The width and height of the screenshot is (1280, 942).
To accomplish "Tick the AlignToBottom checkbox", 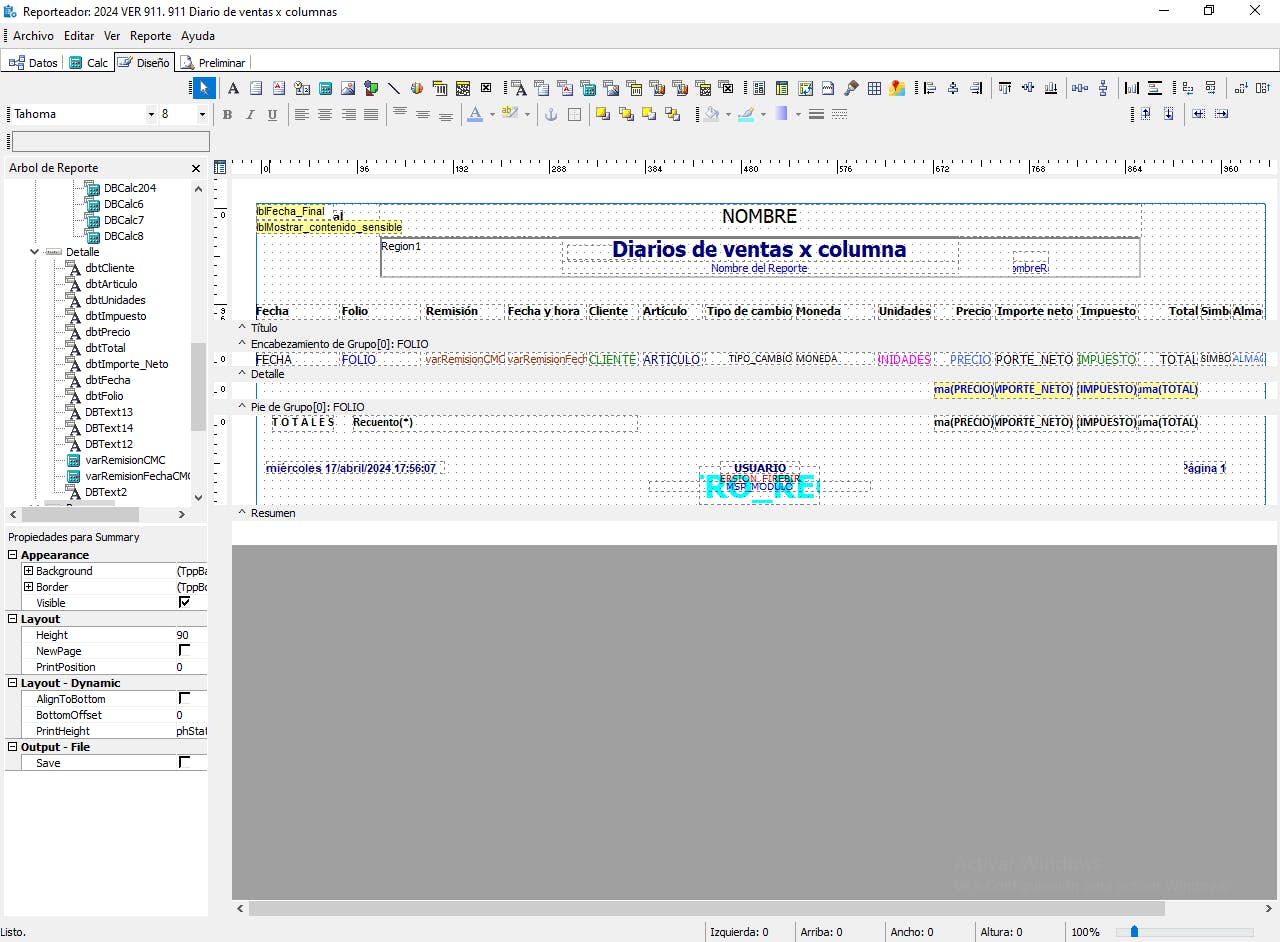I will [x=184, y=699].
